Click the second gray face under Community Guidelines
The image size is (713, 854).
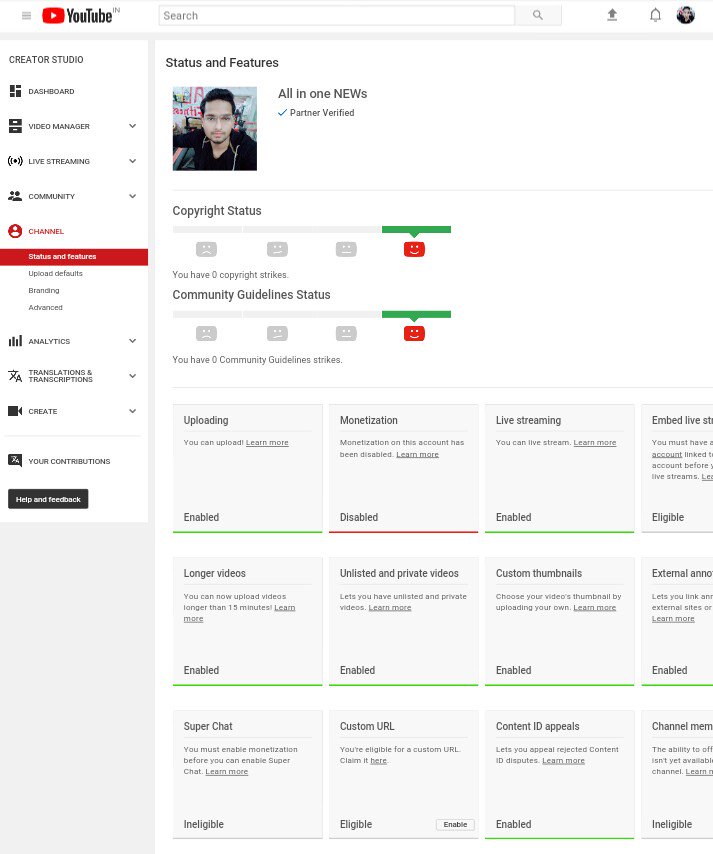coord(277,333)
